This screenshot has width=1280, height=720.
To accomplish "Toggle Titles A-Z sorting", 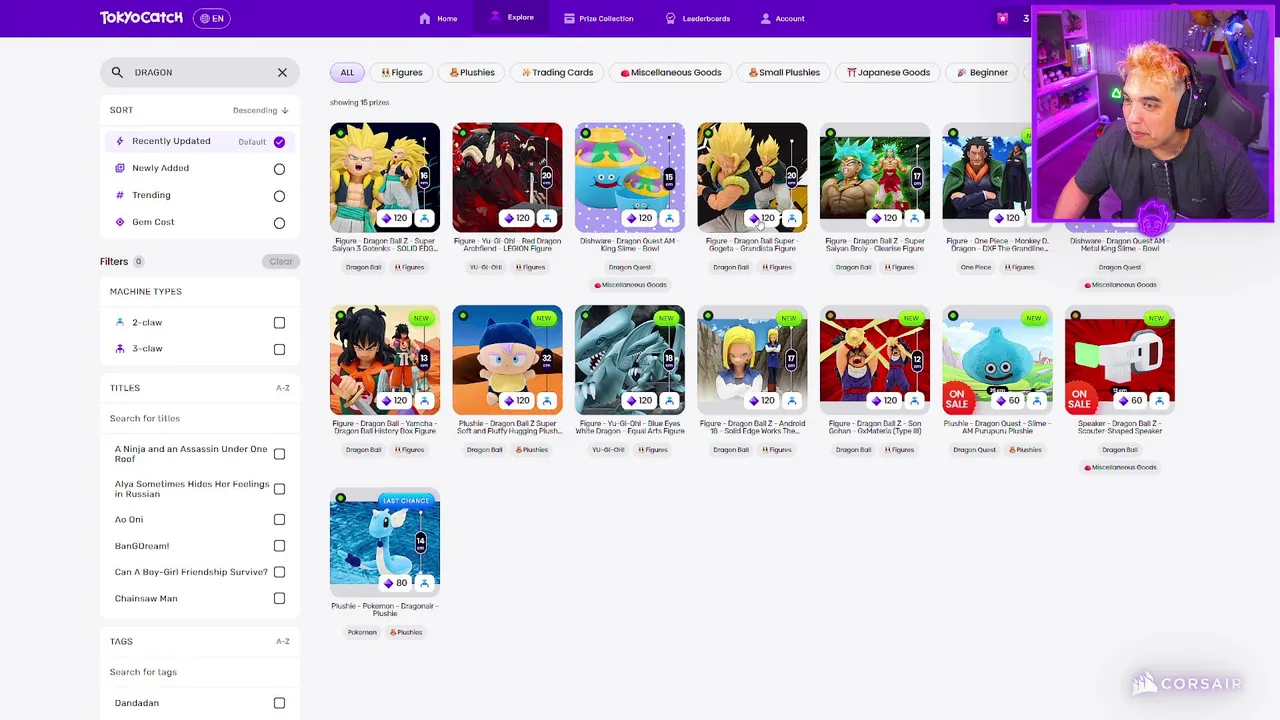I will [282, 388].
